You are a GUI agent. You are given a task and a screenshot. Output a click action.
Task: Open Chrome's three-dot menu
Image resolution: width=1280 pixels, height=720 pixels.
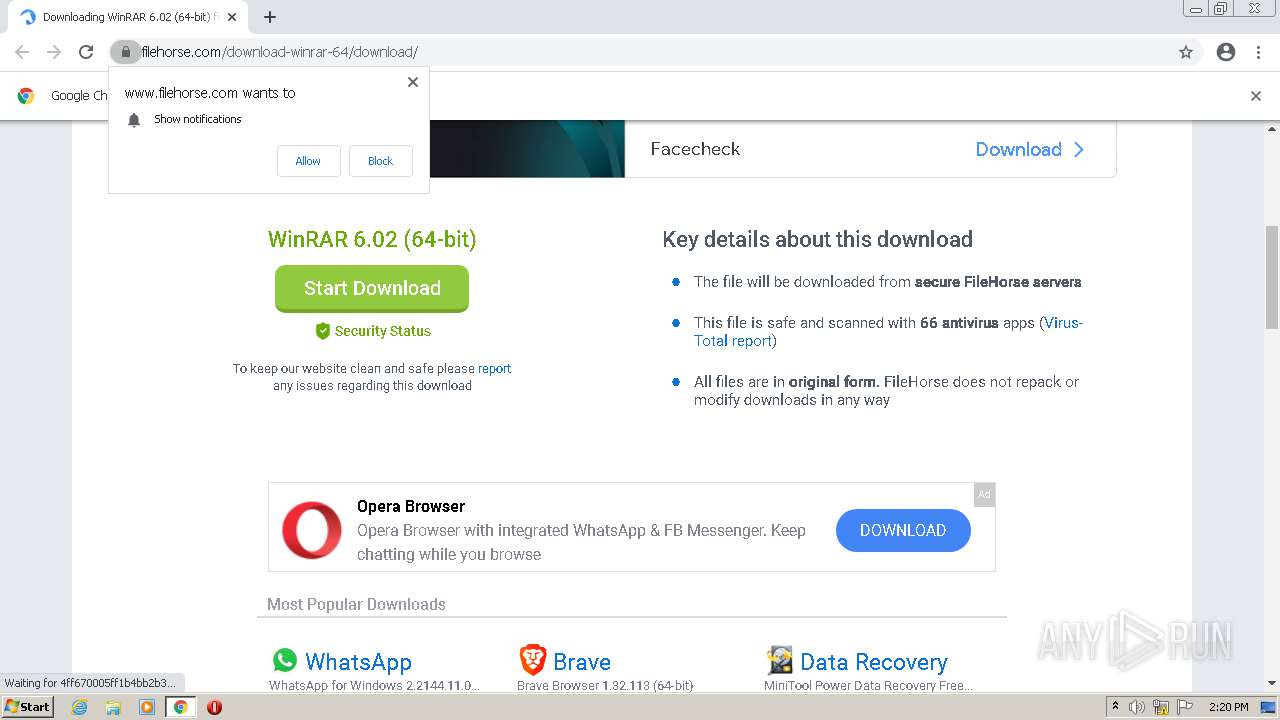pos(1258,52)
